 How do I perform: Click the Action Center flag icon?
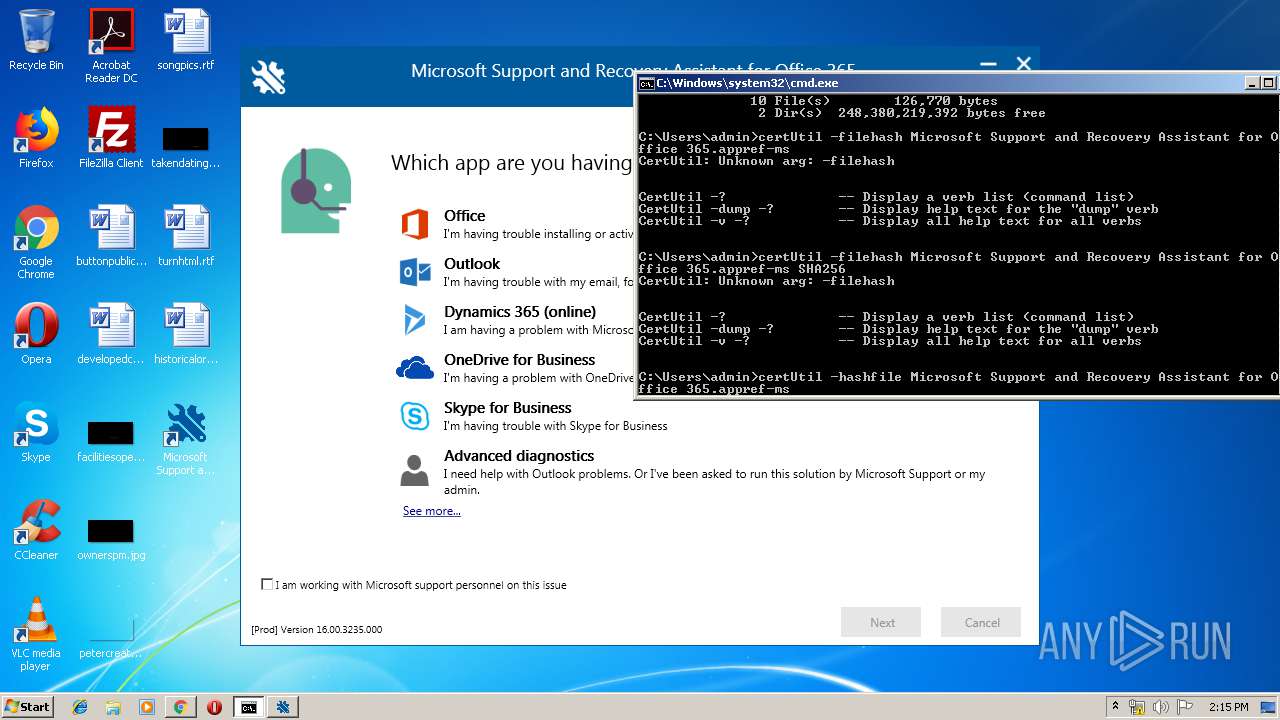[1185, 707]
